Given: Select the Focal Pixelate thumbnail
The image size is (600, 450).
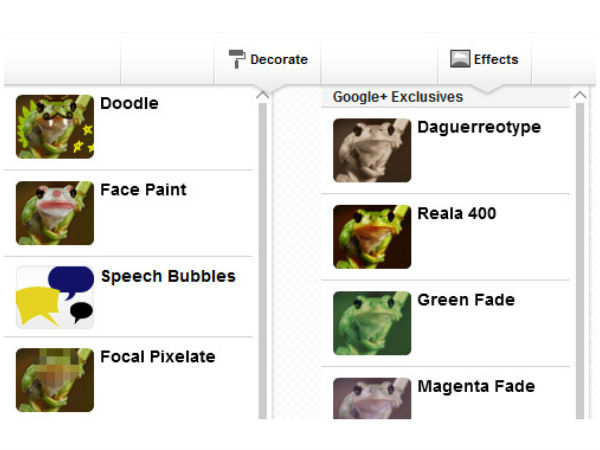Looking at the screenshot, I should [x=55, y=379].
